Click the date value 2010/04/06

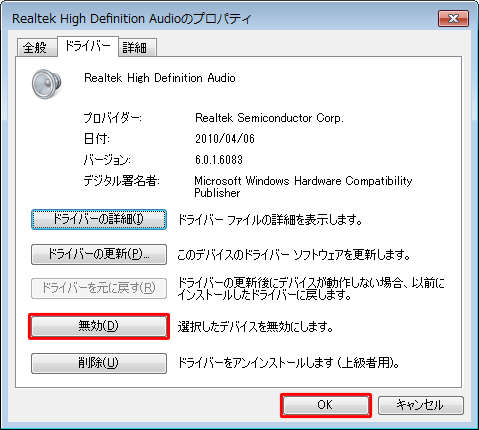(225, 139)
